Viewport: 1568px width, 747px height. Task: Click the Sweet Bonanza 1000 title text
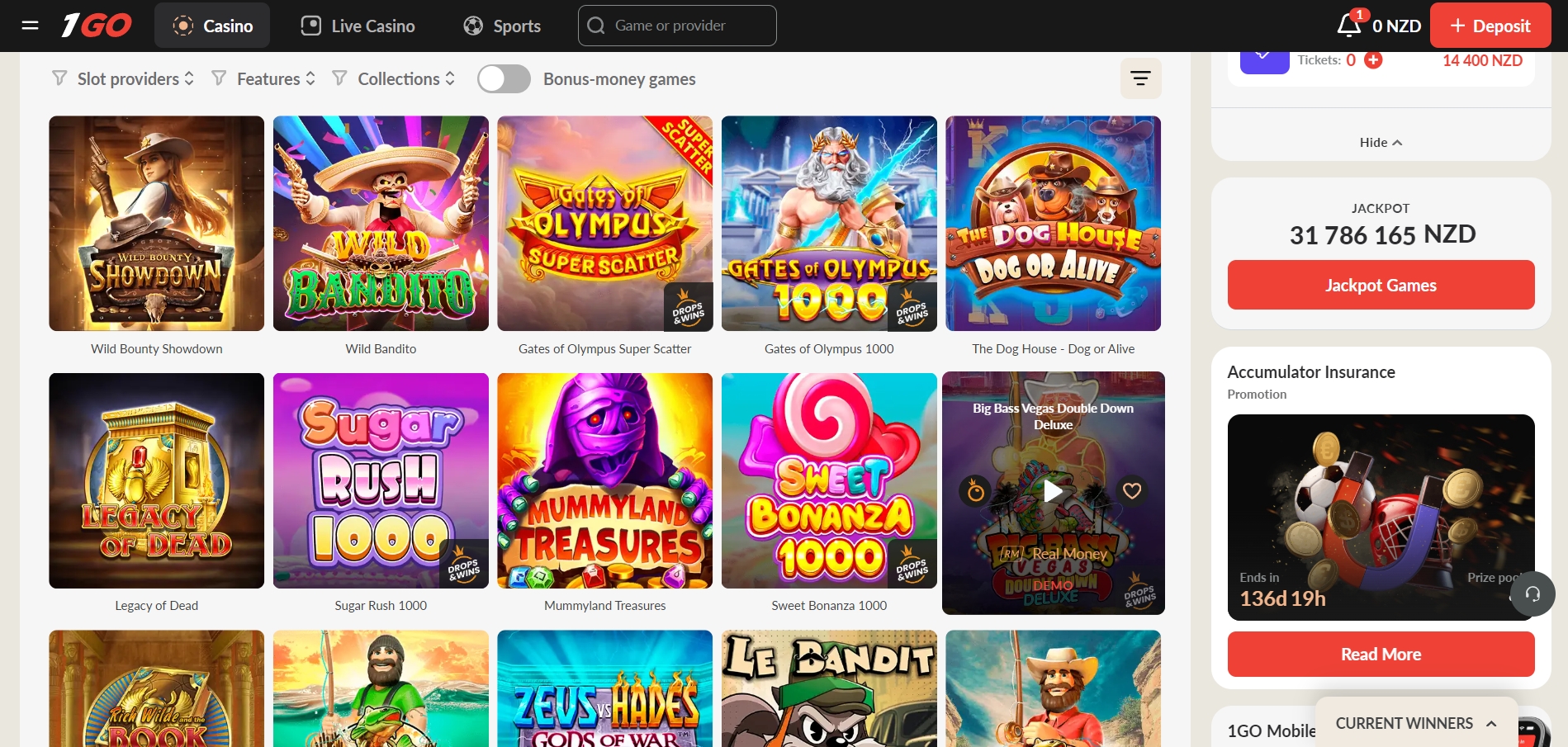[829, 606]
